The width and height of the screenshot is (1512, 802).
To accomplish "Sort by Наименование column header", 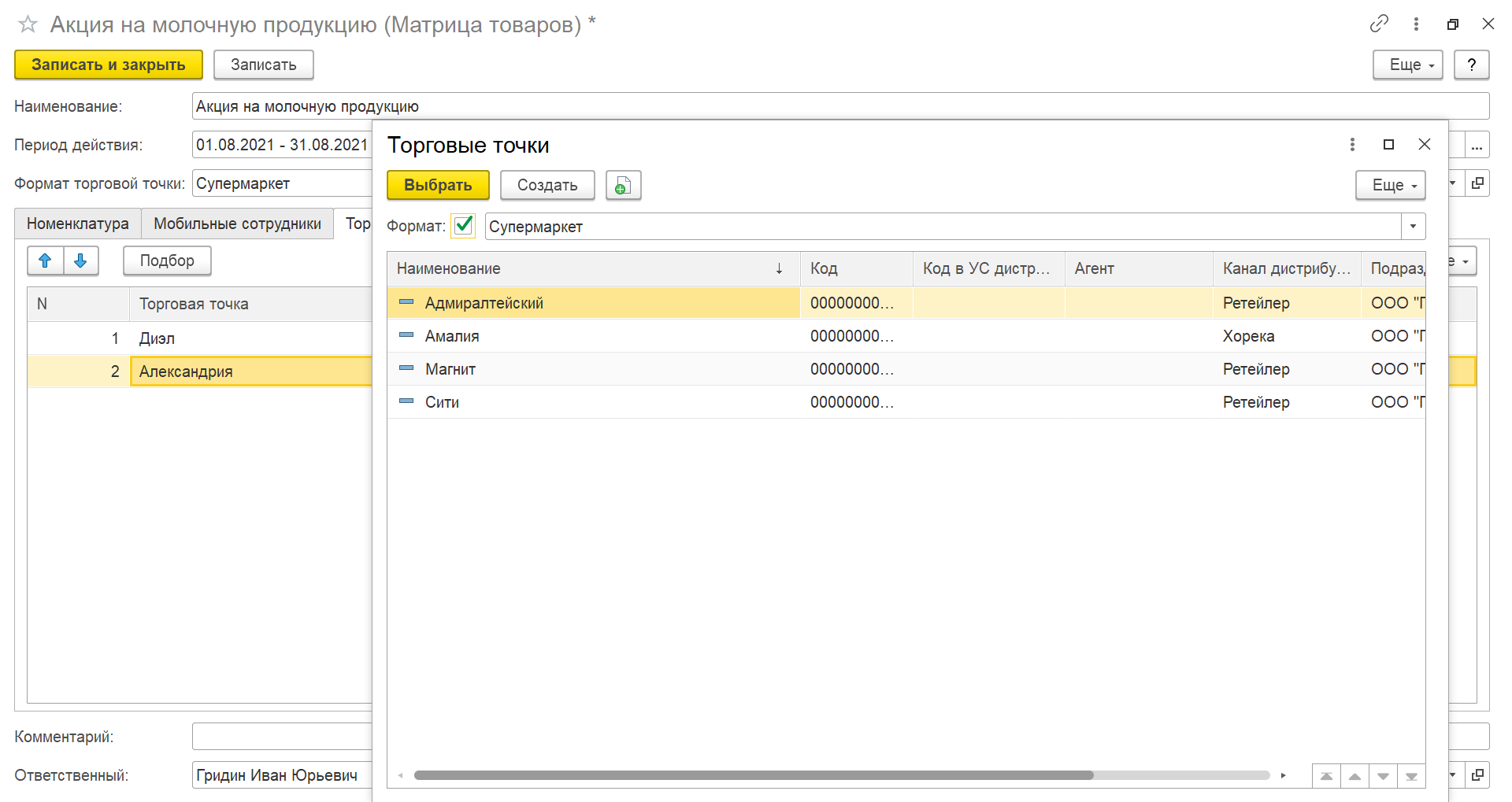I will 594,268.
